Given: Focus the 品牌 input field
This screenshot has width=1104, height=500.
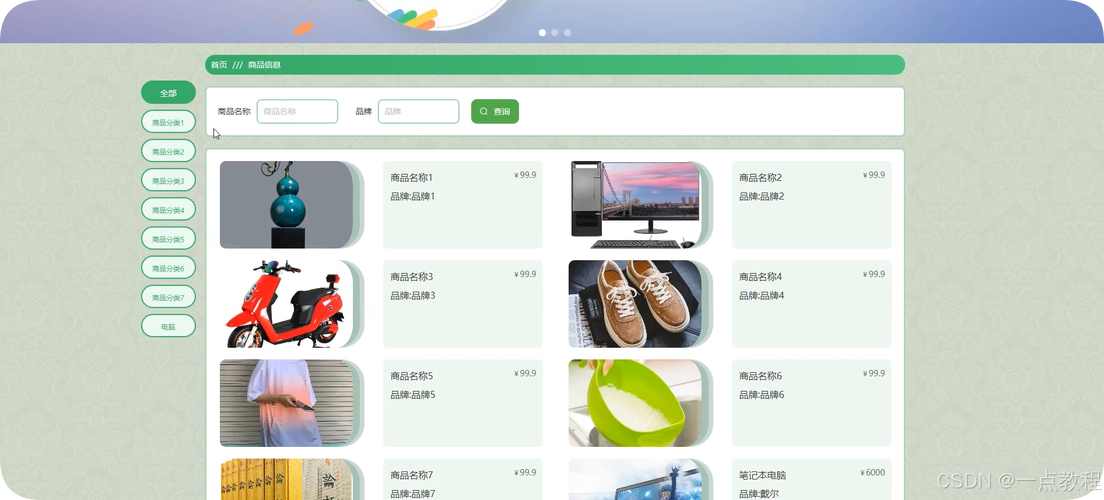Looking at the screenshot, I should pyautogui.click(x=419, y=111).
